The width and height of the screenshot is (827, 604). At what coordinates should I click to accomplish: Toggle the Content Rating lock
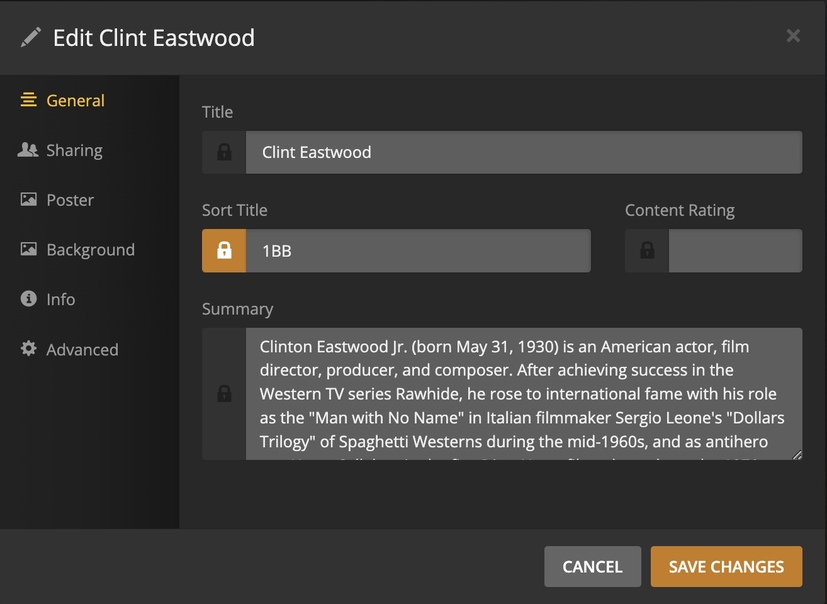click(x=647, y=251)
